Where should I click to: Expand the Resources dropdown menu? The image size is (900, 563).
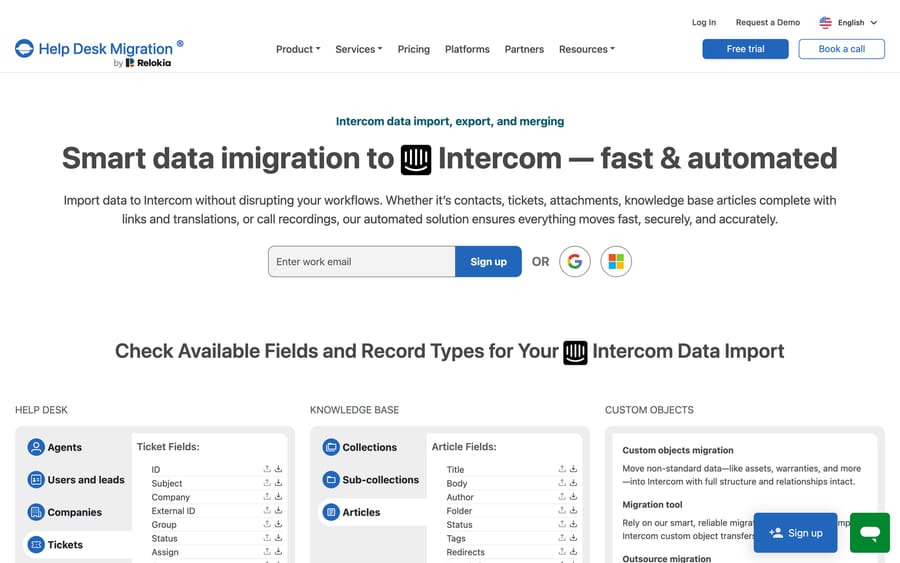[x=587, y=49]
